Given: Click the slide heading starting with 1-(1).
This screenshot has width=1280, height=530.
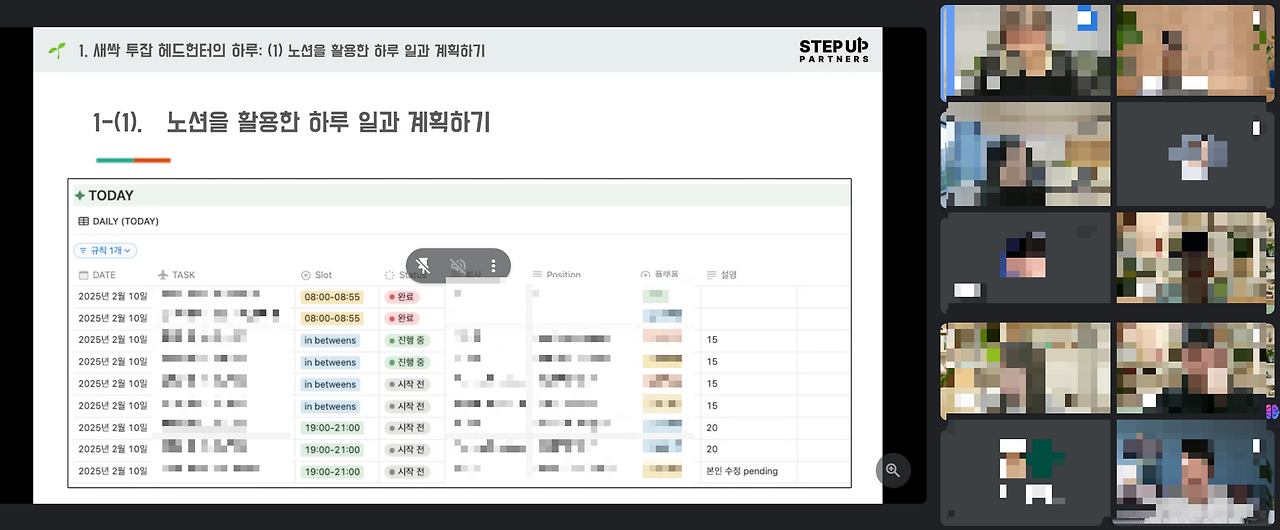Looking at the screenshot, I should point(291,123).
